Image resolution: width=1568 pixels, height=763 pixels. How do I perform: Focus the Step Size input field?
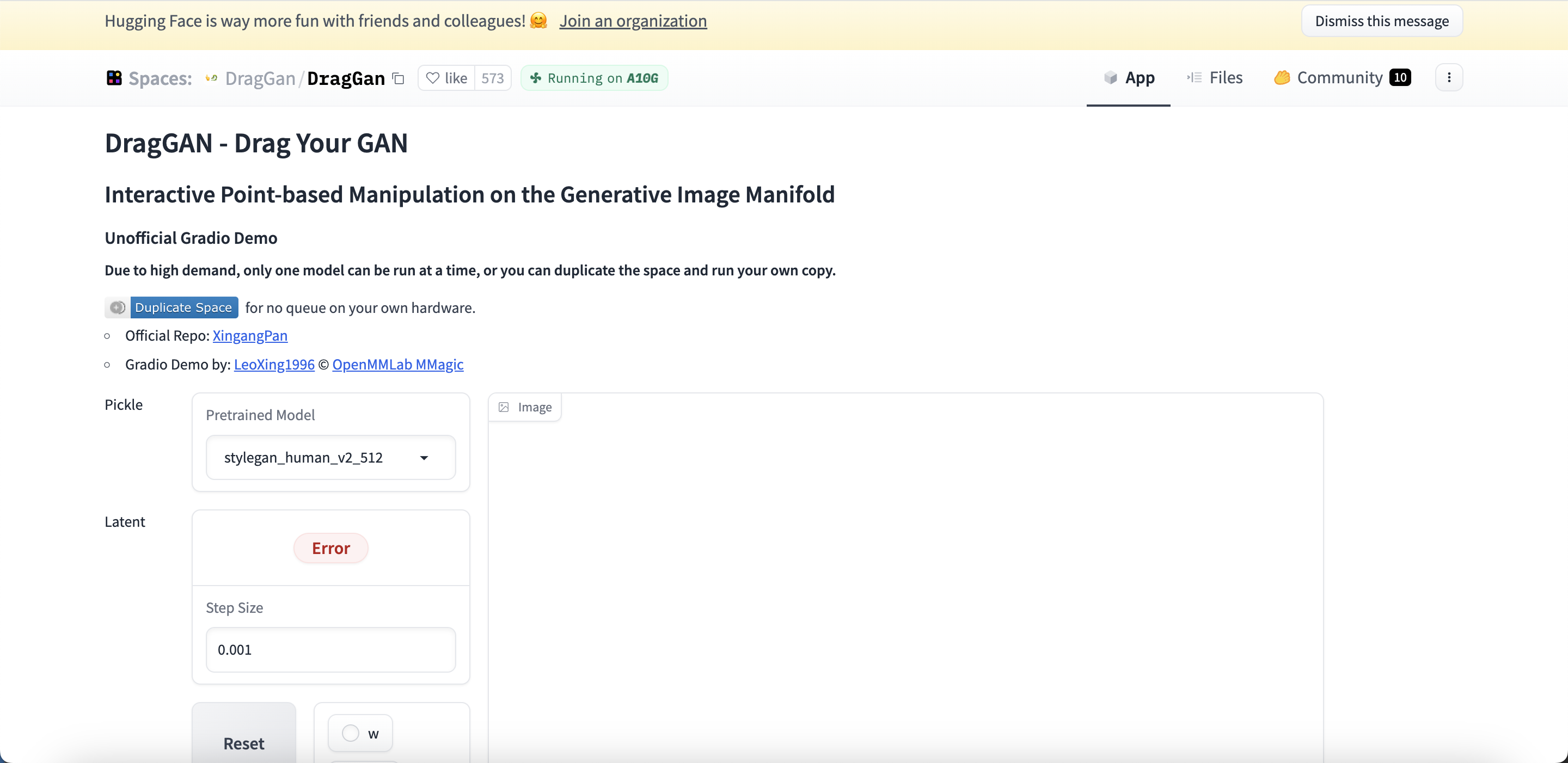[x=330, y=649]
